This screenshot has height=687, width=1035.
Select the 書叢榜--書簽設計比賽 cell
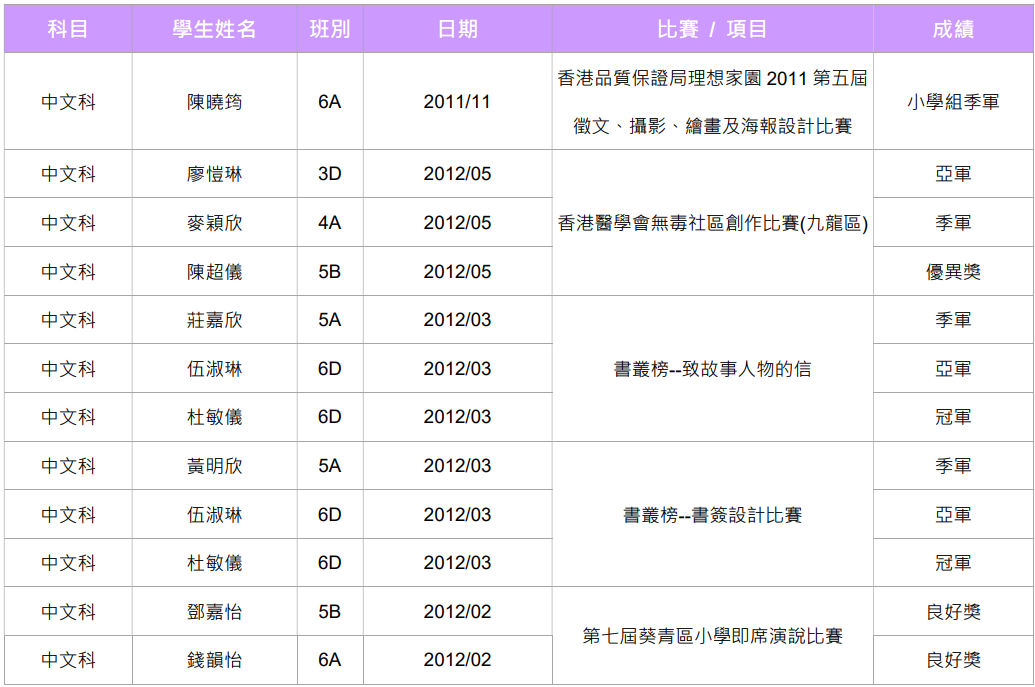click(712, 515)
